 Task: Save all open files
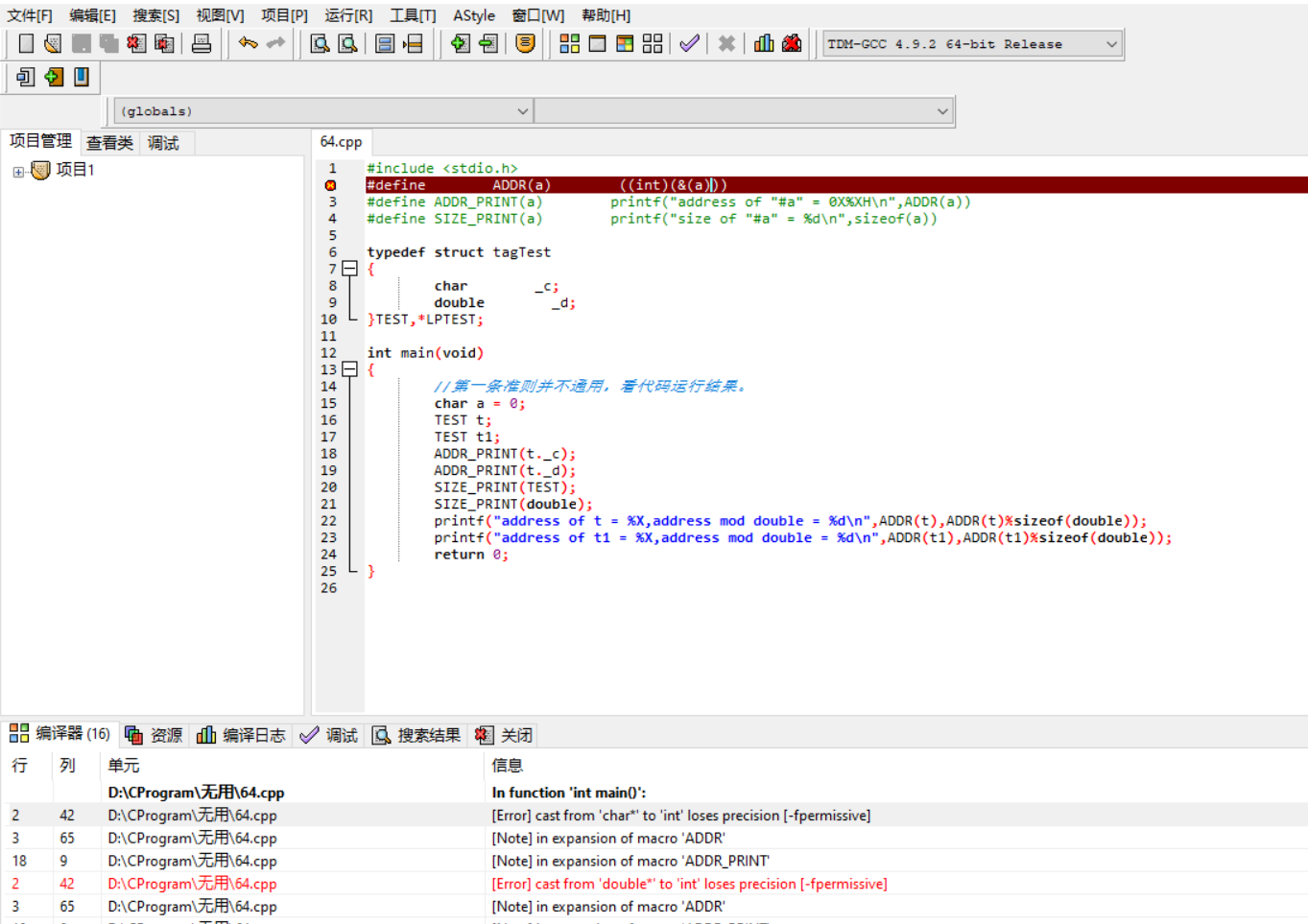point(109,43)
